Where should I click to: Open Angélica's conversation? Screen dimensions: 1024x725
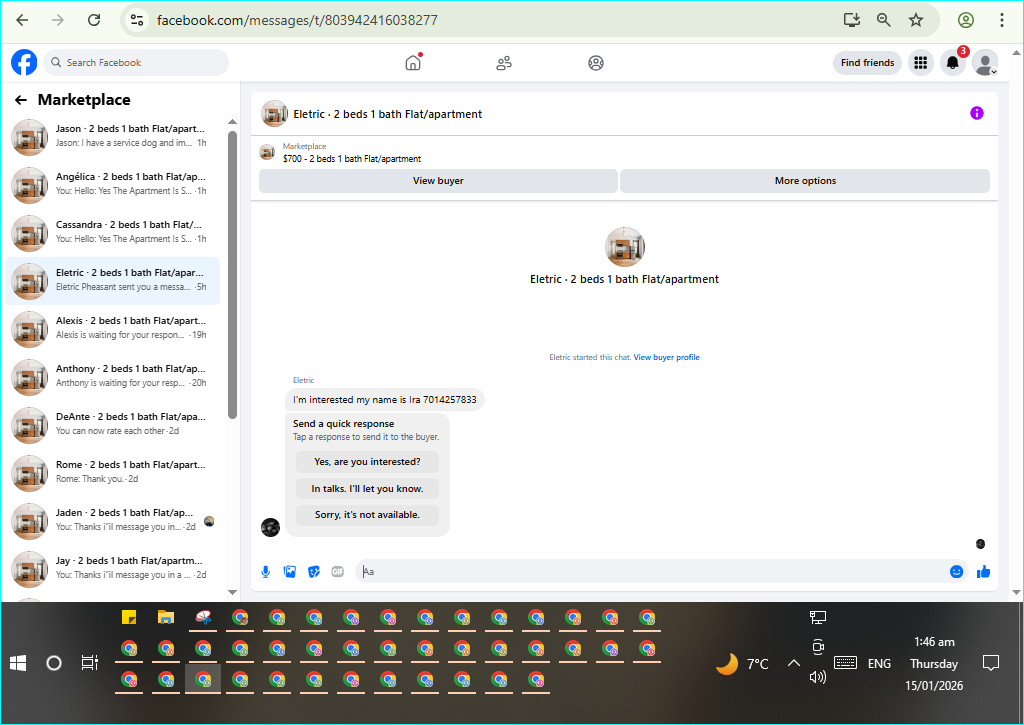click(x=112, y=185)
